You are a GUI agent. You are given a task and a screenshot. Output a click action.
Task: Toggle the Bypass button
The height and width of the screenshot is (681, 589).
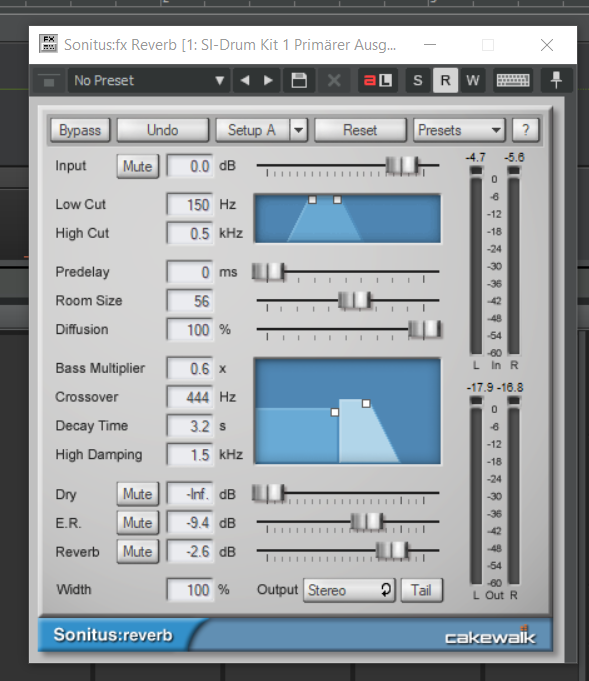80,130
